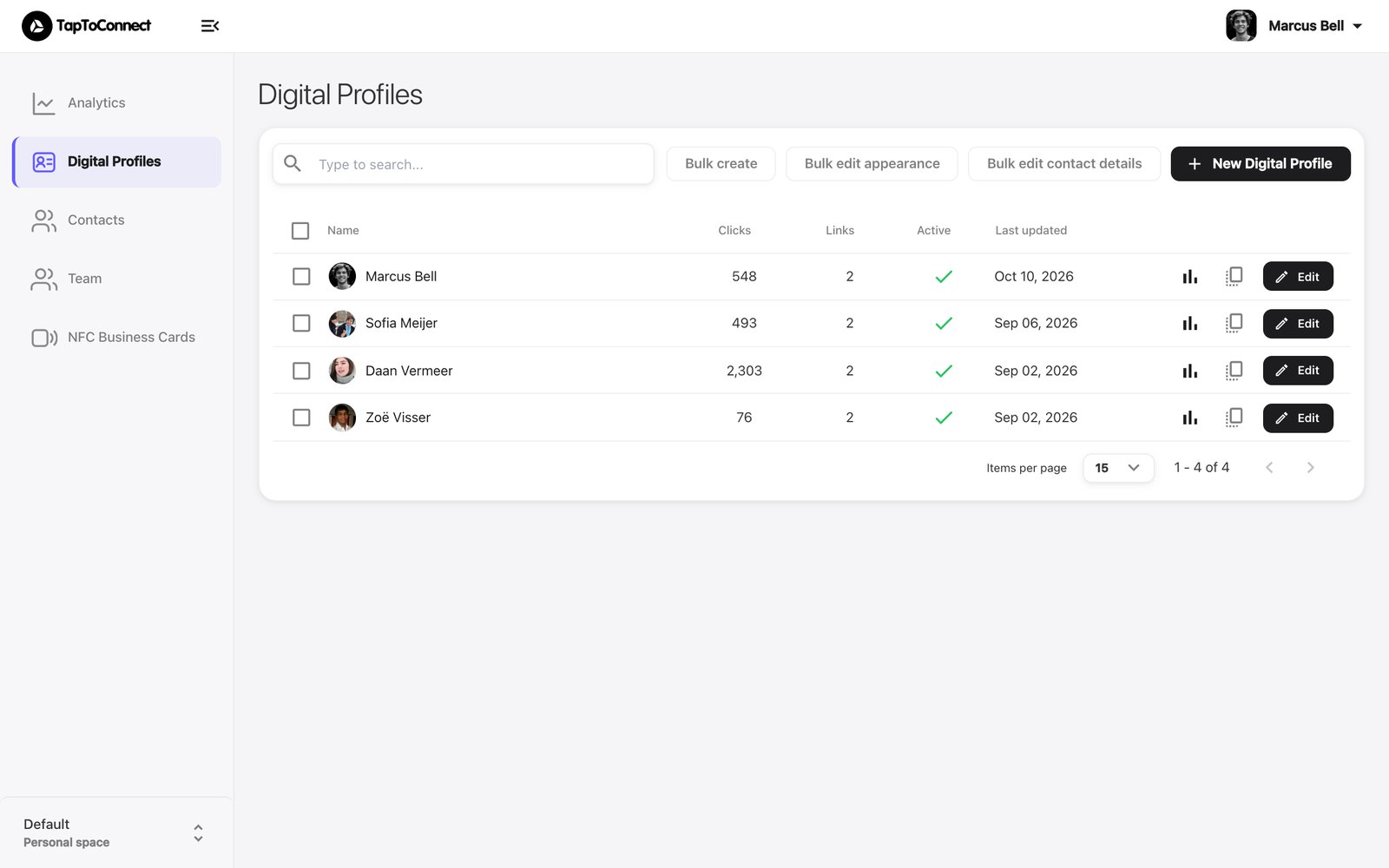Collapse the sidebar with the menu toggle icon
This screenshot has width=1389, height=868.
tap(210, 26)
